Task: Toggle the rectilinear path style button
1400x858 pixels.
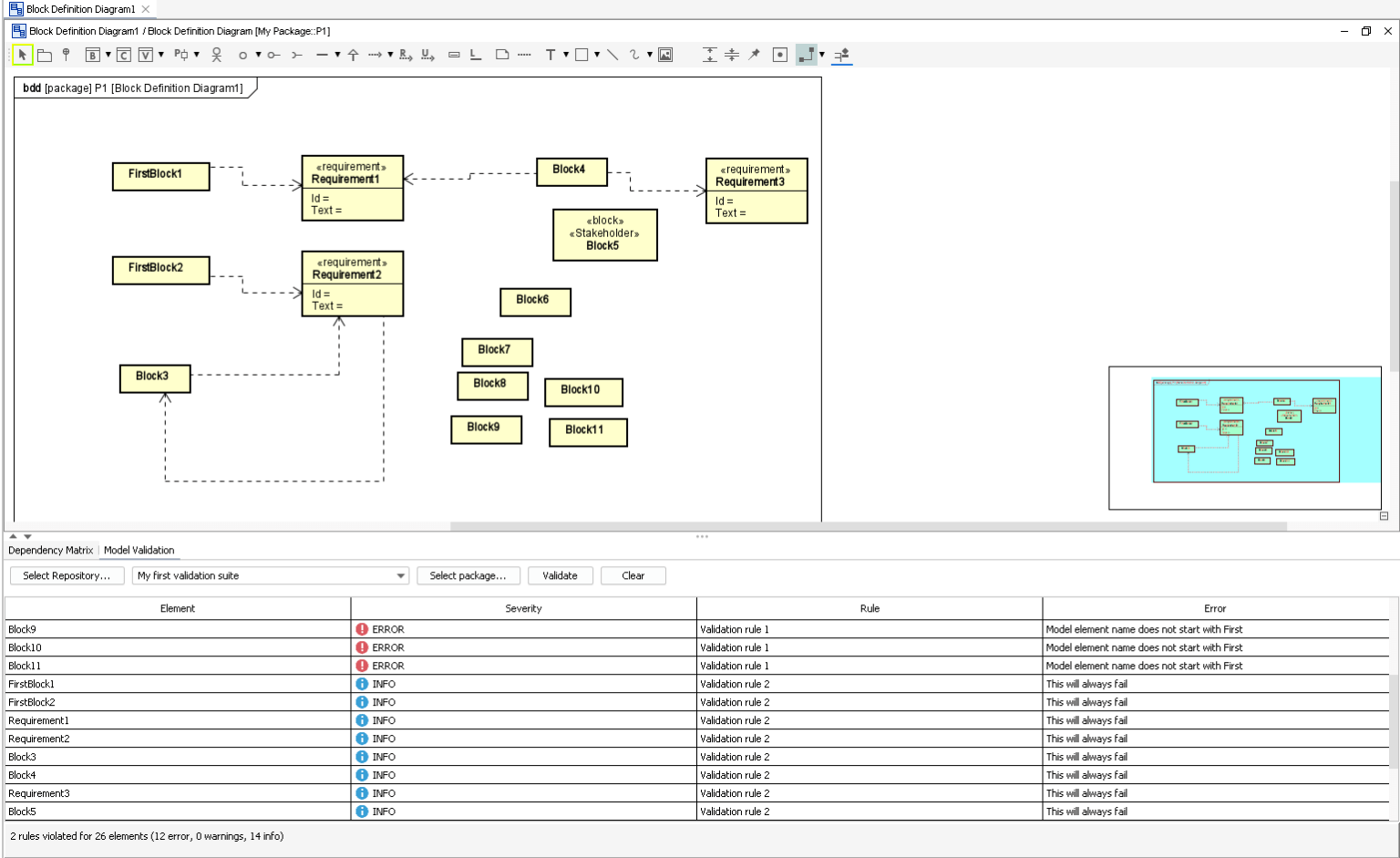Action: point(806,55)
